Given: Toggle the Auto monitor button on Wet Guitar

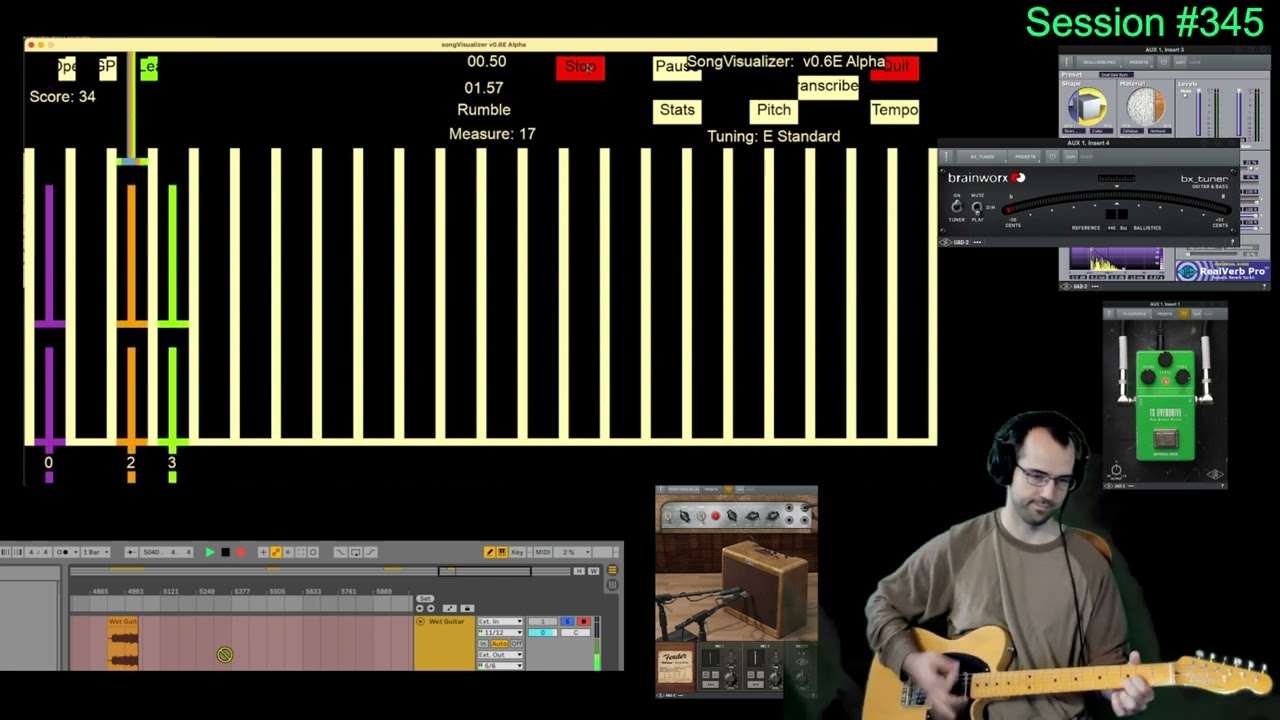Looking at the screenshot, I should [499, 644].
